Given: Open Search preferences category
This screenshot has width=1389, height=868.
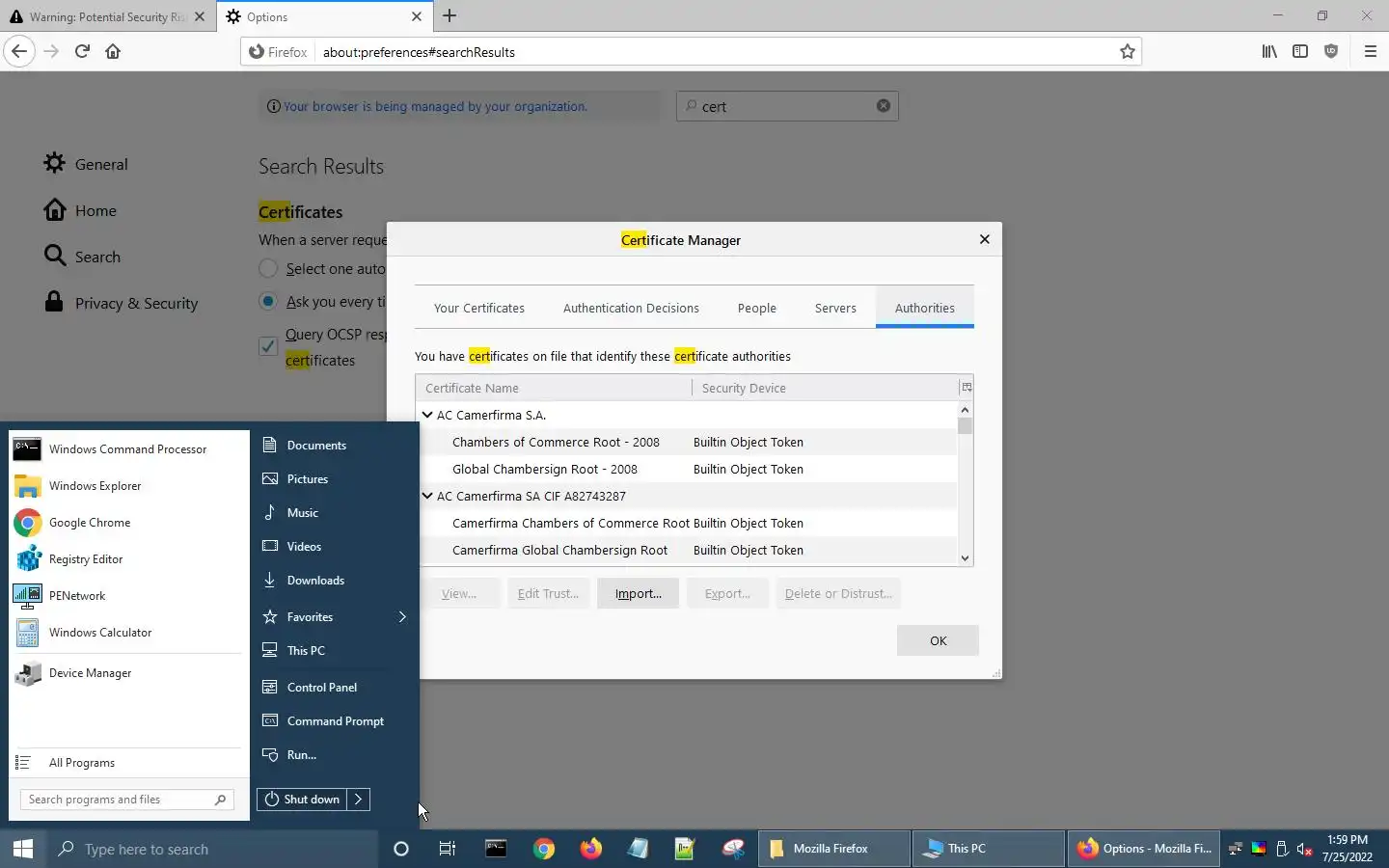Looking at the screenshot, I should 82,257.
